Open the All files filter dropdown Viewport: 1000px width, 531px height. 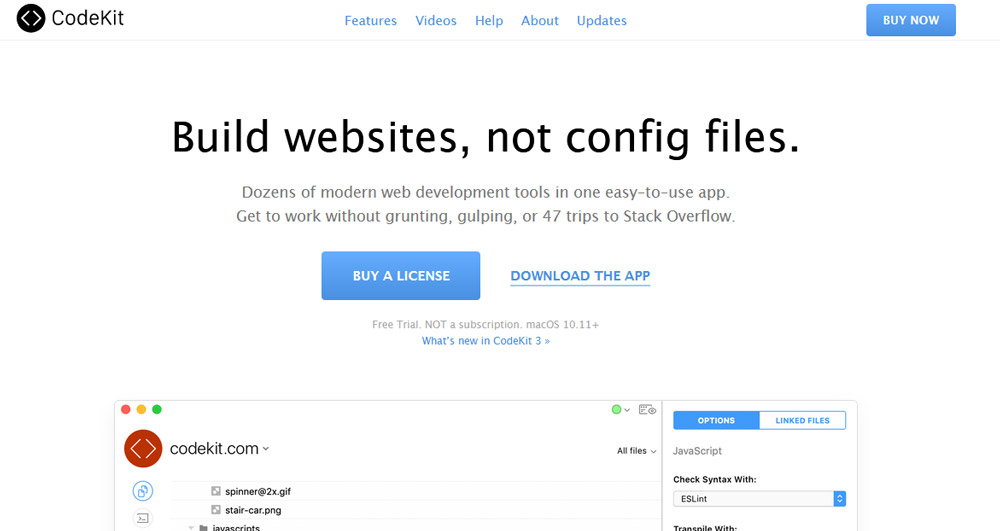pyautogui.click(x=636, y=451)
